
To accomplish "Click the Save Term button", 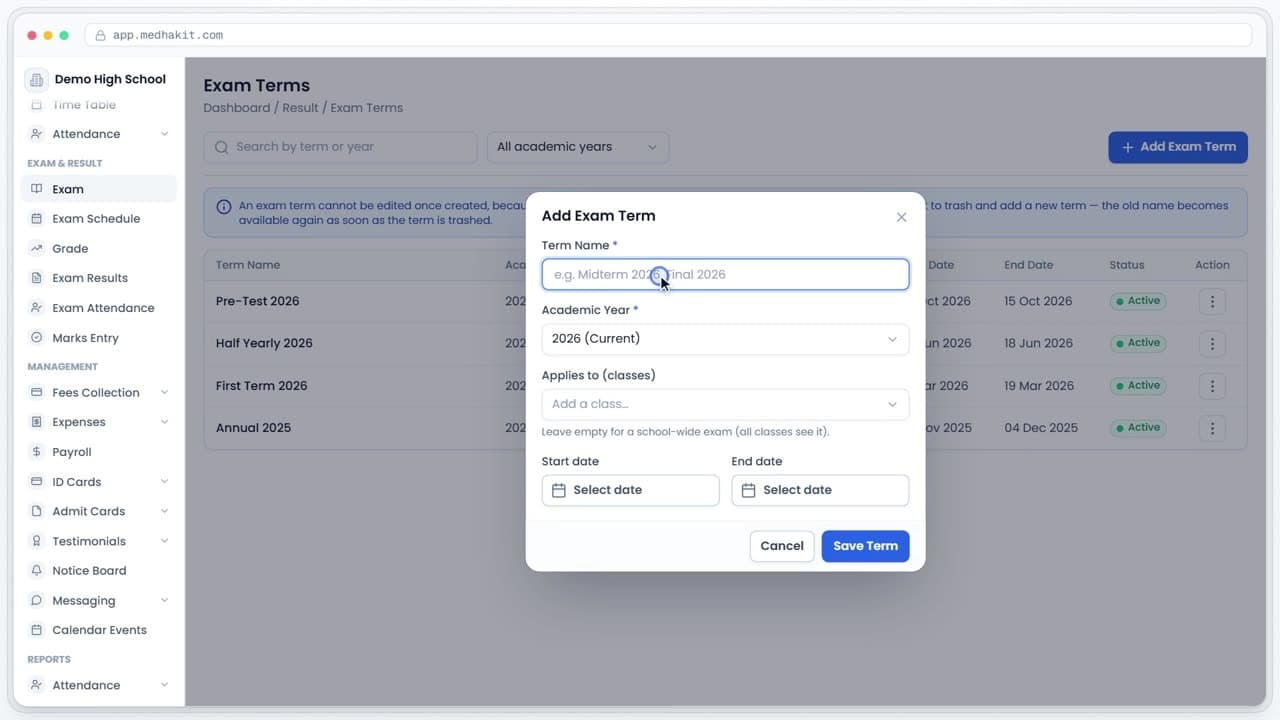I will point(865,546).
